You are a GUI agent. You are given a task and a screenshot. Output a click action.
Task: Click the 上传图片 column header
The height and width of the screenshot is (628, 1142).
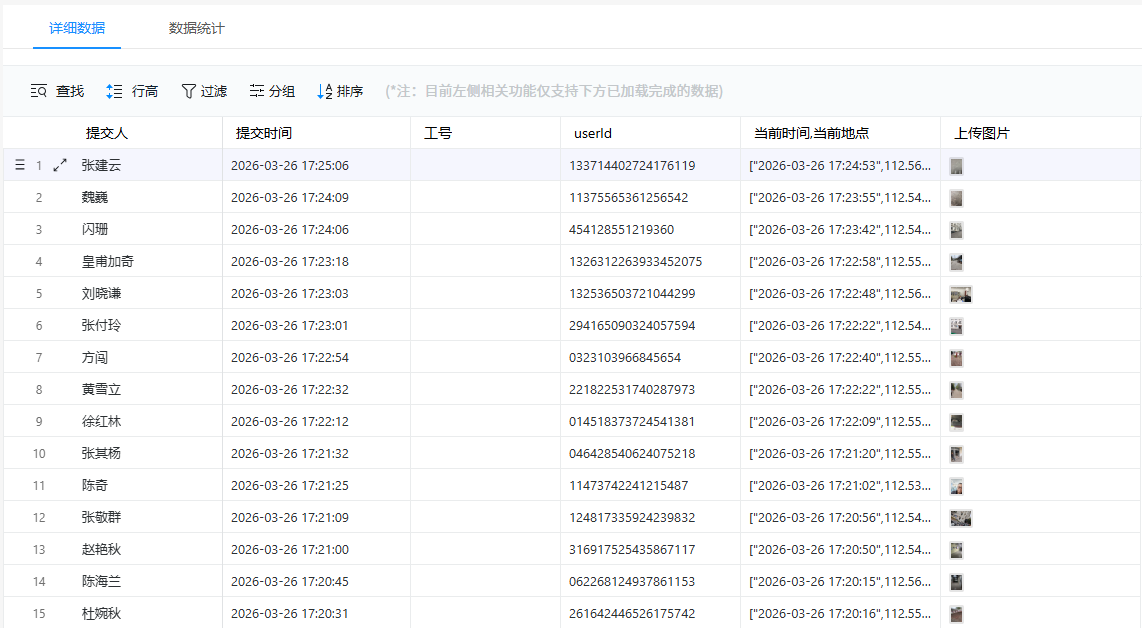(981, 133)
